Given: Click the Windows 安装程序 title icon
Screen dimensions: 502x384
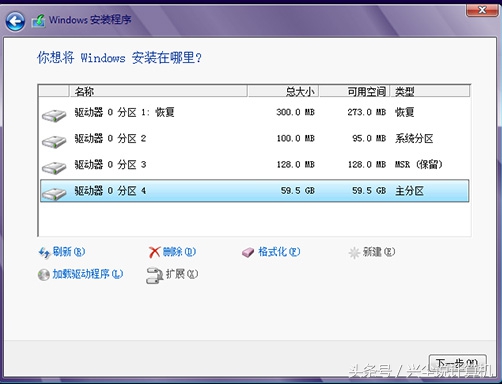Looking at the screenshot, I should pos(38,21).
